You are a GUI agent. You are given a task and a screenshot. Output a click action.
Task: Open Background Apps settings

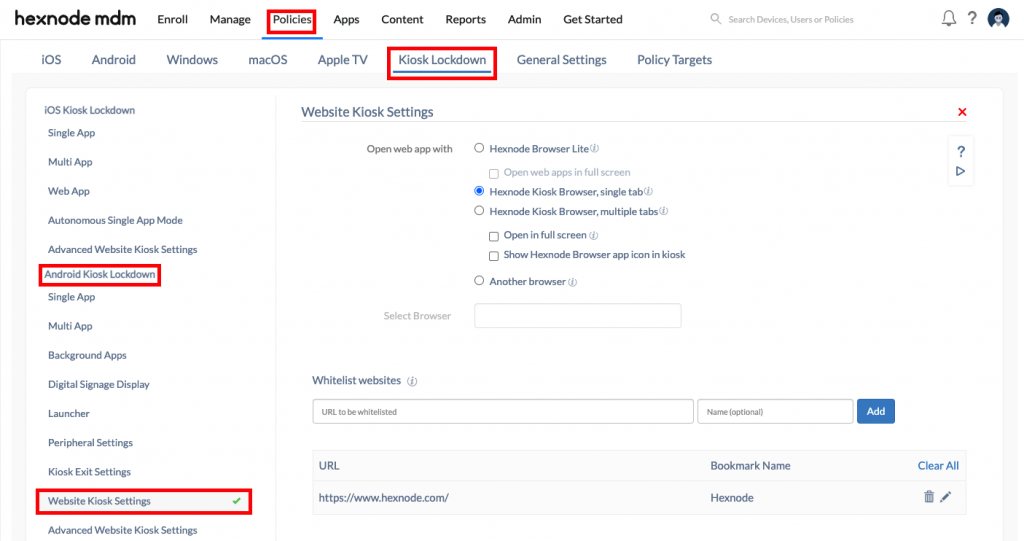tap(87, 355)
